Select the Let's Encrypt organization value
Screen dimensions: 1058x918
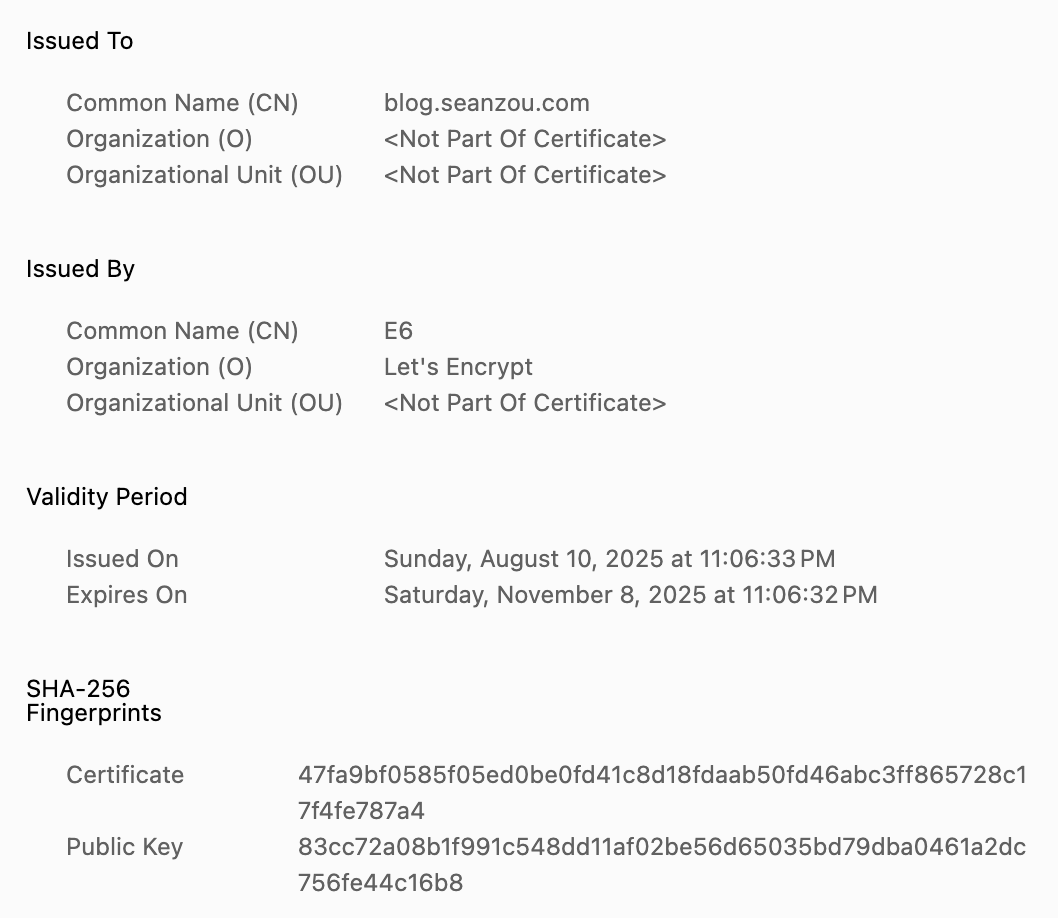click(458, 367)
